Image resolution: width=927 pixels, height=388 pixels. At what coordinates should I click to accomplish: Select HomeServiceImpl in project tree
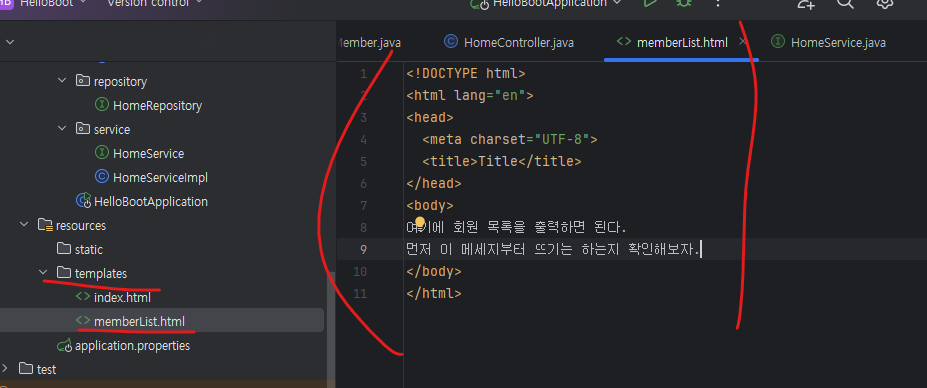[160, 177]
